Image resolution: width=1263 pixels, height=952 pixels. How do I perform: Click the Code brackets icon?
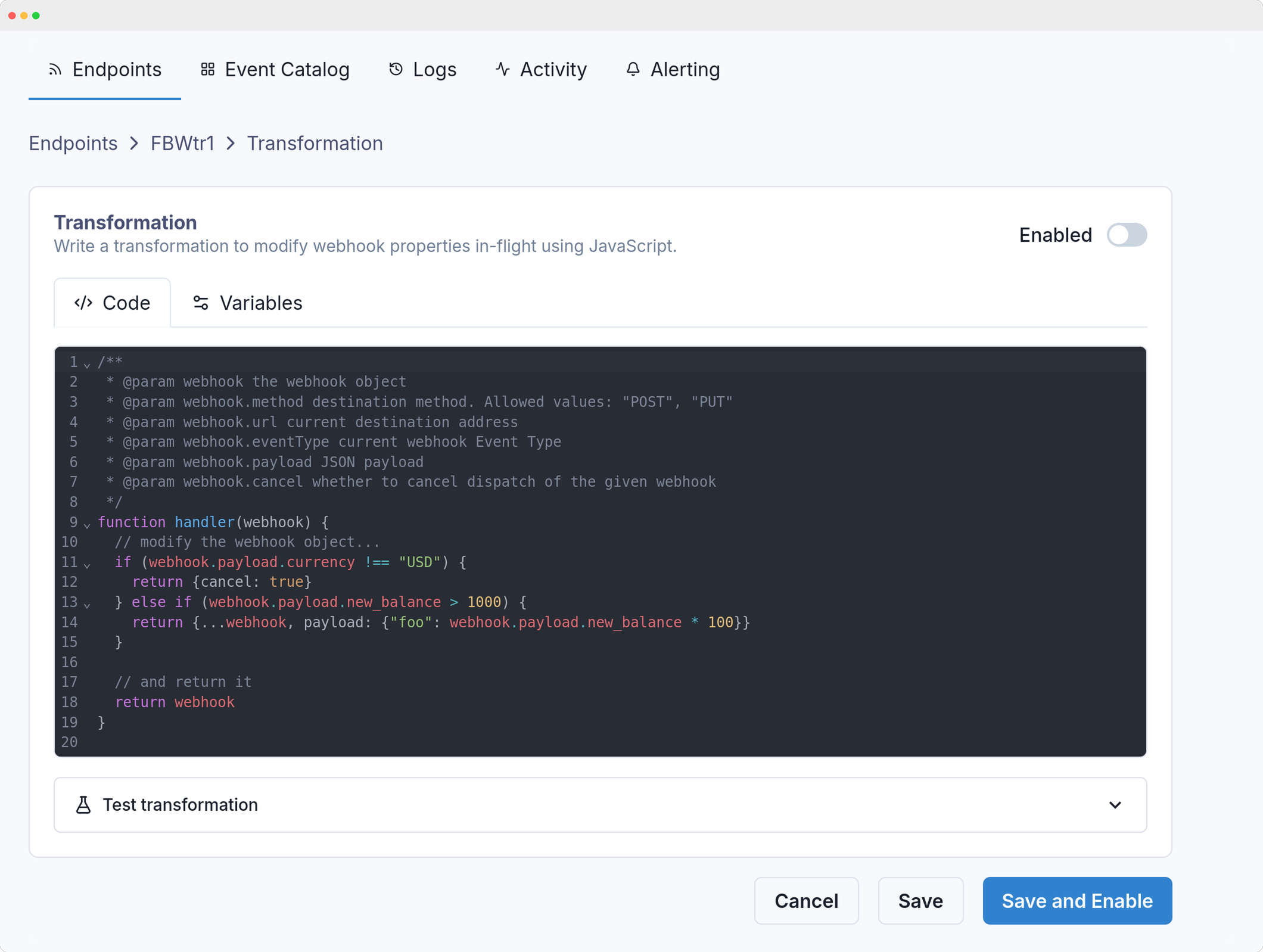pyautogui.click(x=83, y=303)
